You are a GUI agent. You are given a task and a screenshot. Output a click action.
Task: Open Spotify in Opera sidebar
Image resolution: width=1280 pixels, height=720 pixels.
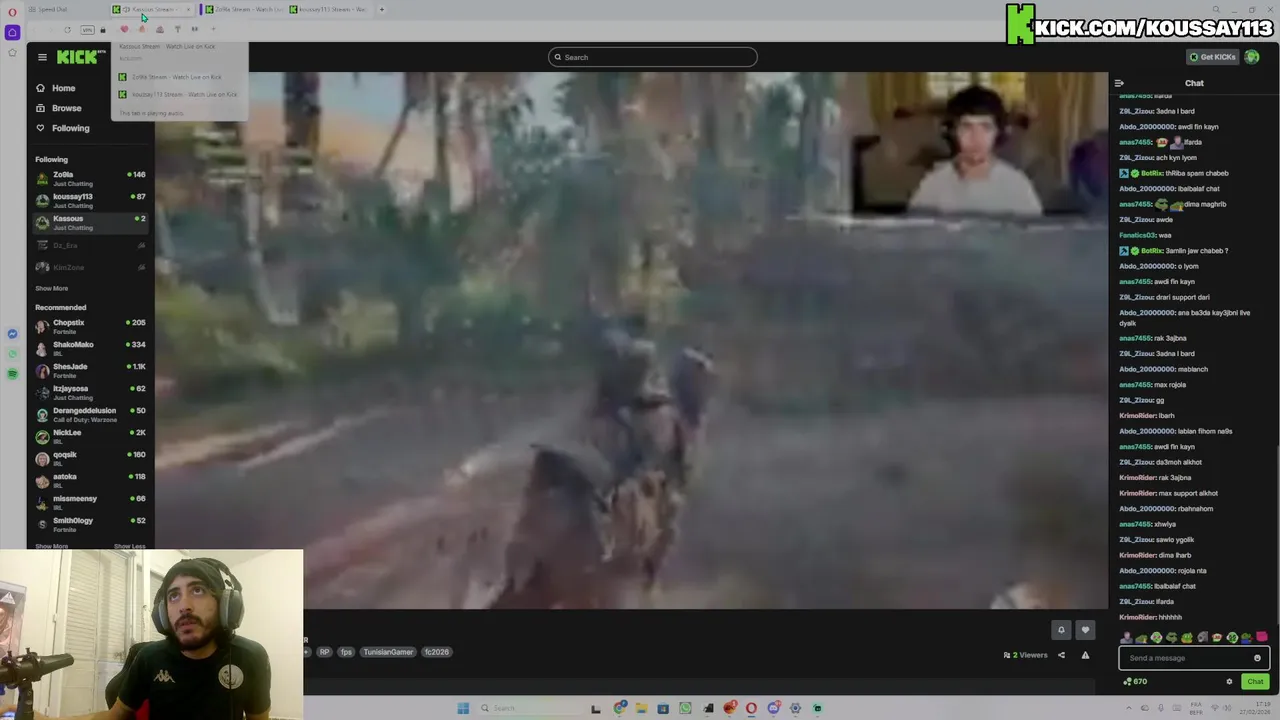(x=12, y=374)
